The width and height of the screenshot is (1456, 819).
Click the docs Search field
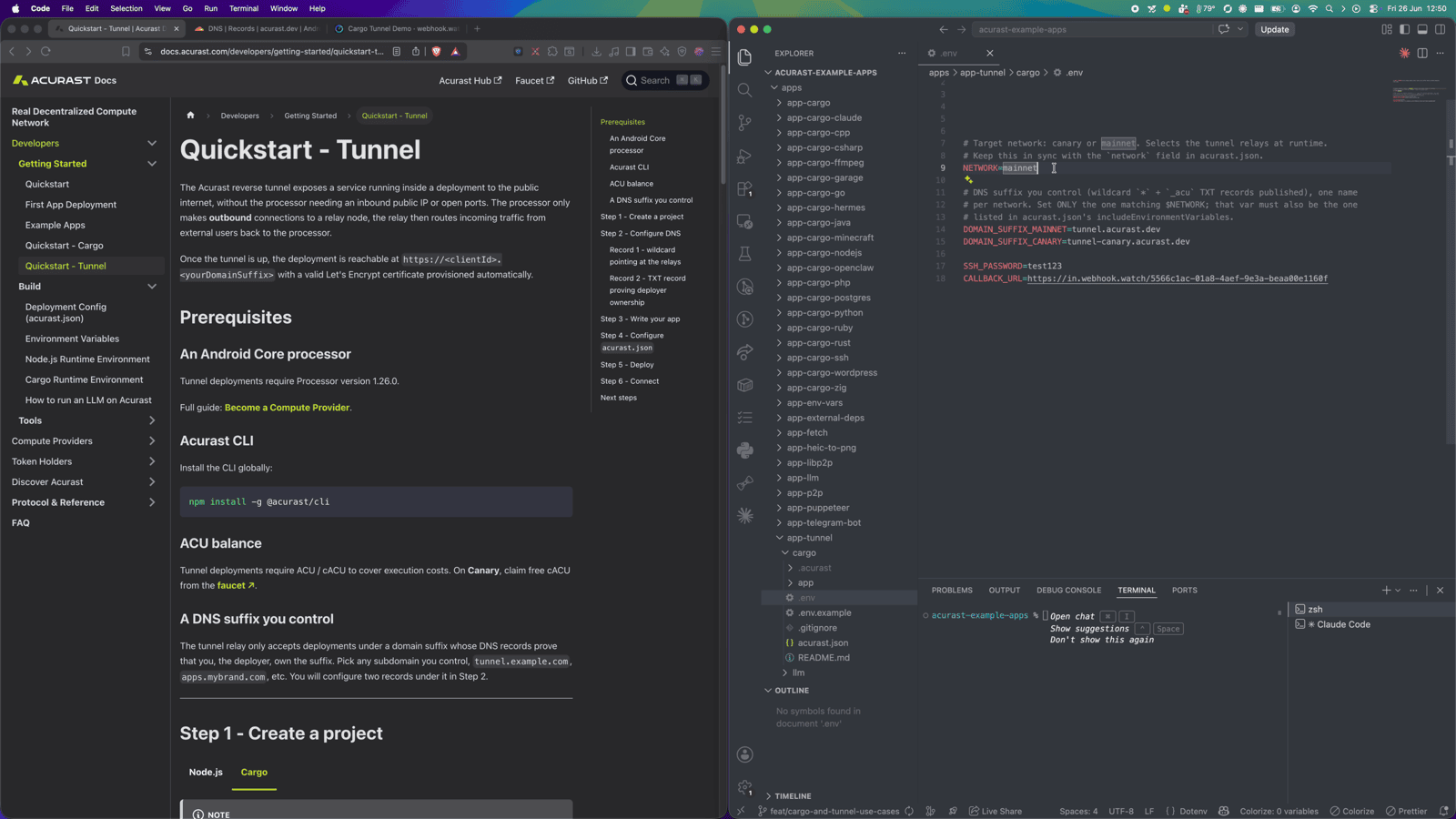pyautogui.click(x=664, y=81)
